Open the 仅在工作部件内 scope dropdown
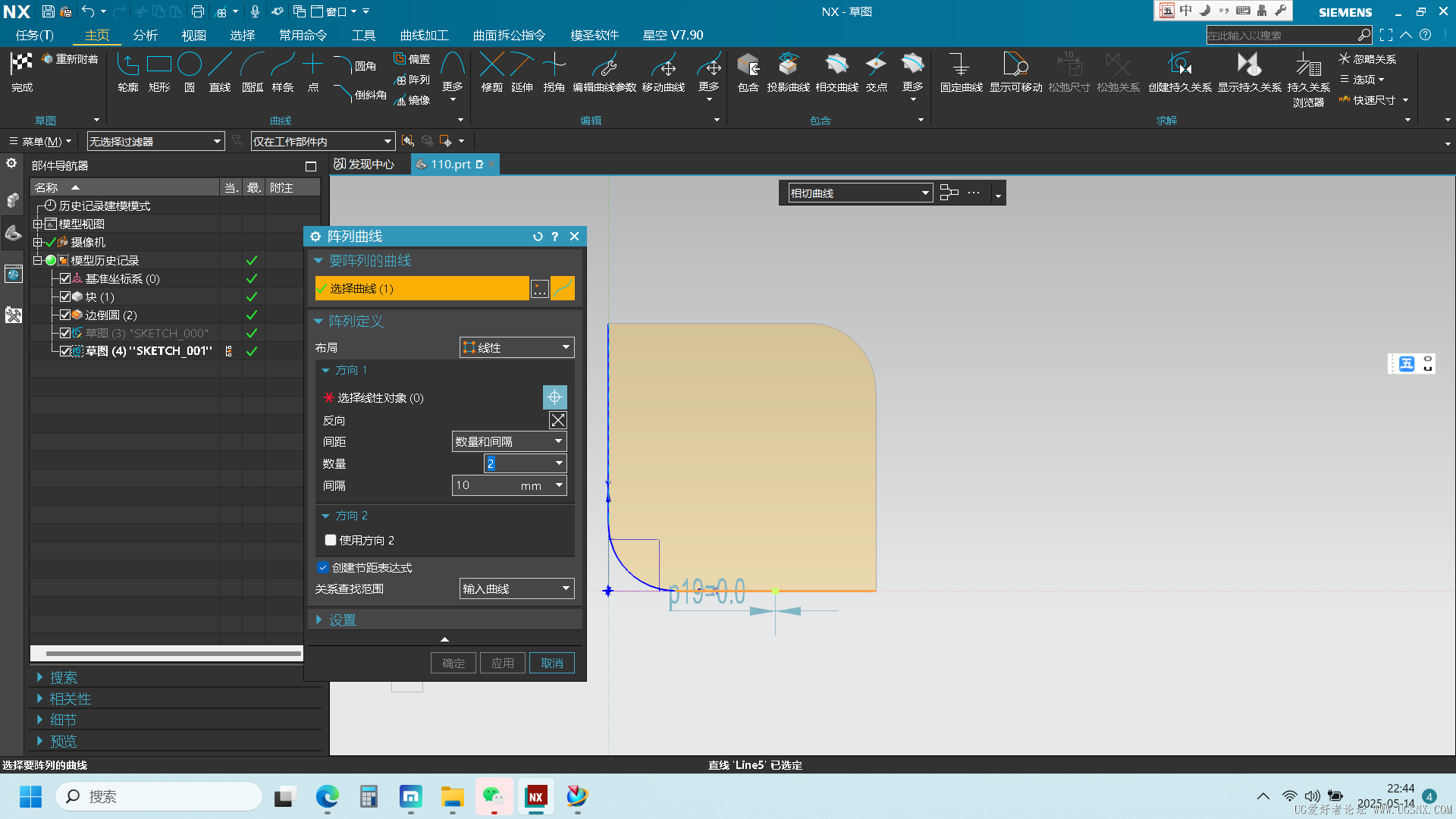 pos(324,141)
